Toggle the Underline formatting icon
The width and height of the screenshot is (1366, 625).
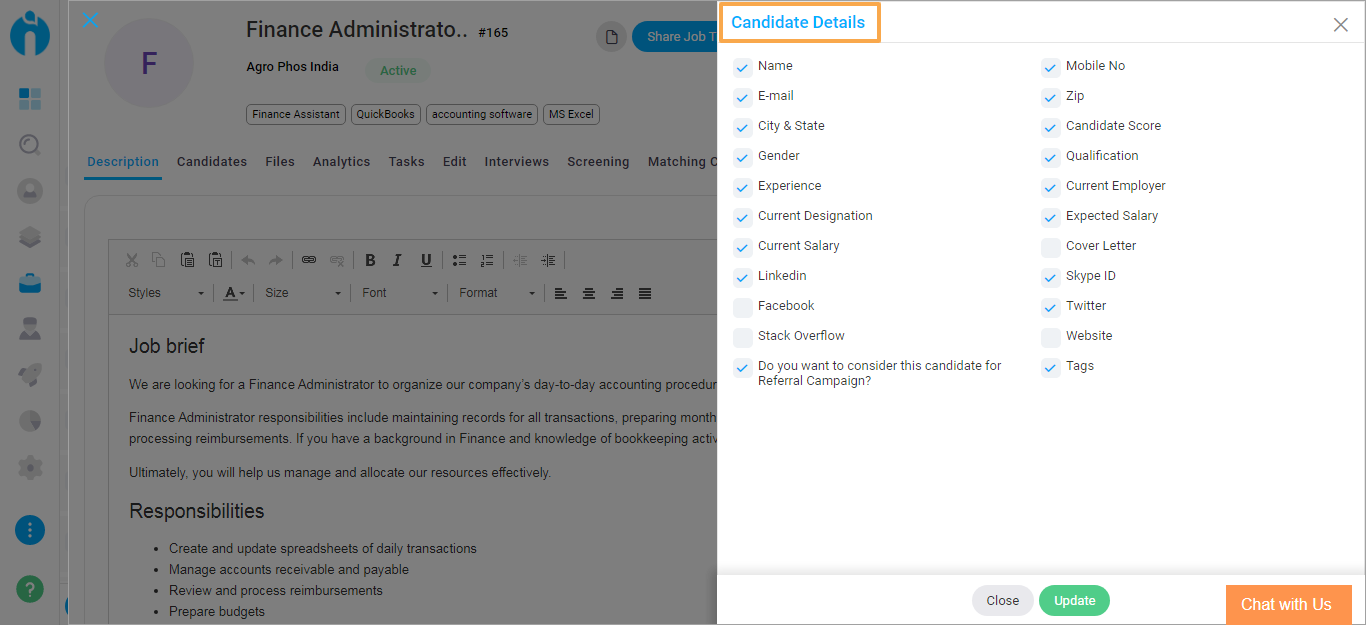(426, 260)
